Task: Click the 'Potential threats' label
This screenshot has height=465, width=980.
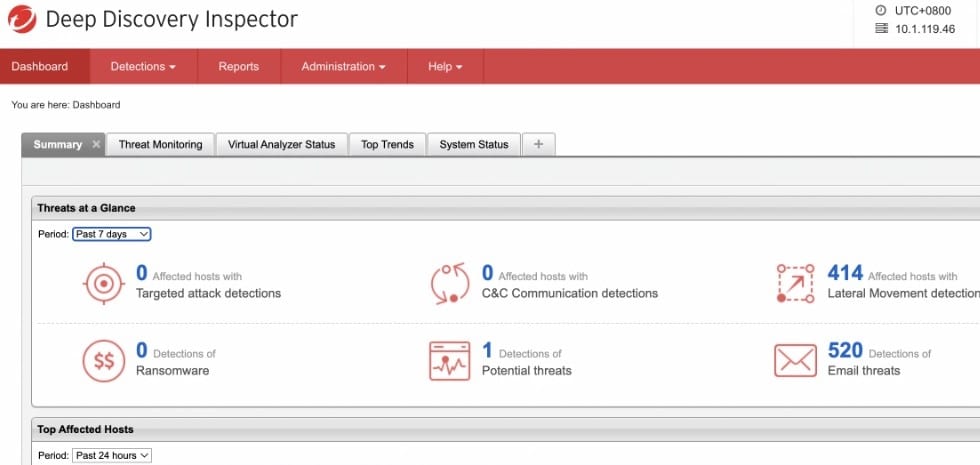Action: pyautogui.click(x=527, y=371)
